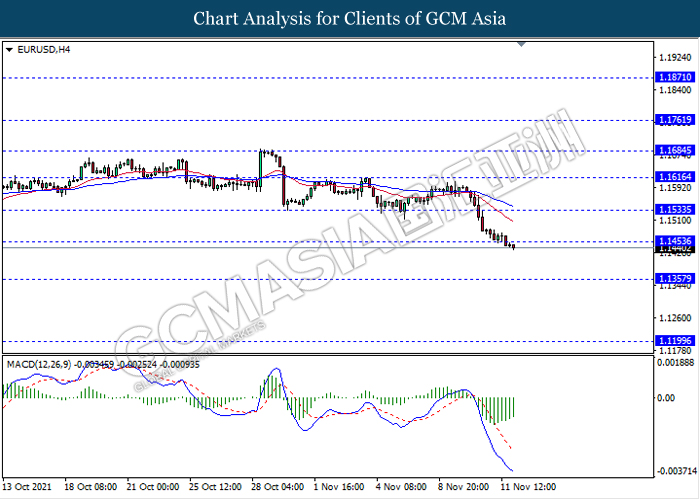Click the 28 Oct 04:00 time label
700x500 pixels.
(278, 487)
